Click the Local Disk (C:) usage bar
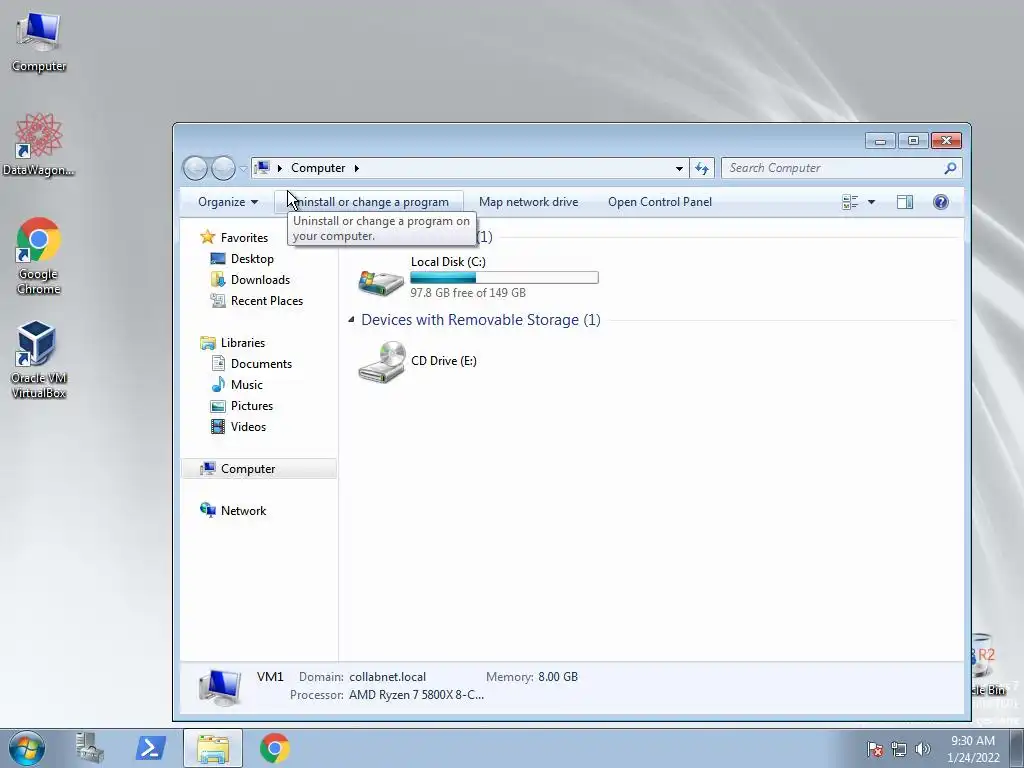The width and height of the screenshot is (1024, 768). 504,278
